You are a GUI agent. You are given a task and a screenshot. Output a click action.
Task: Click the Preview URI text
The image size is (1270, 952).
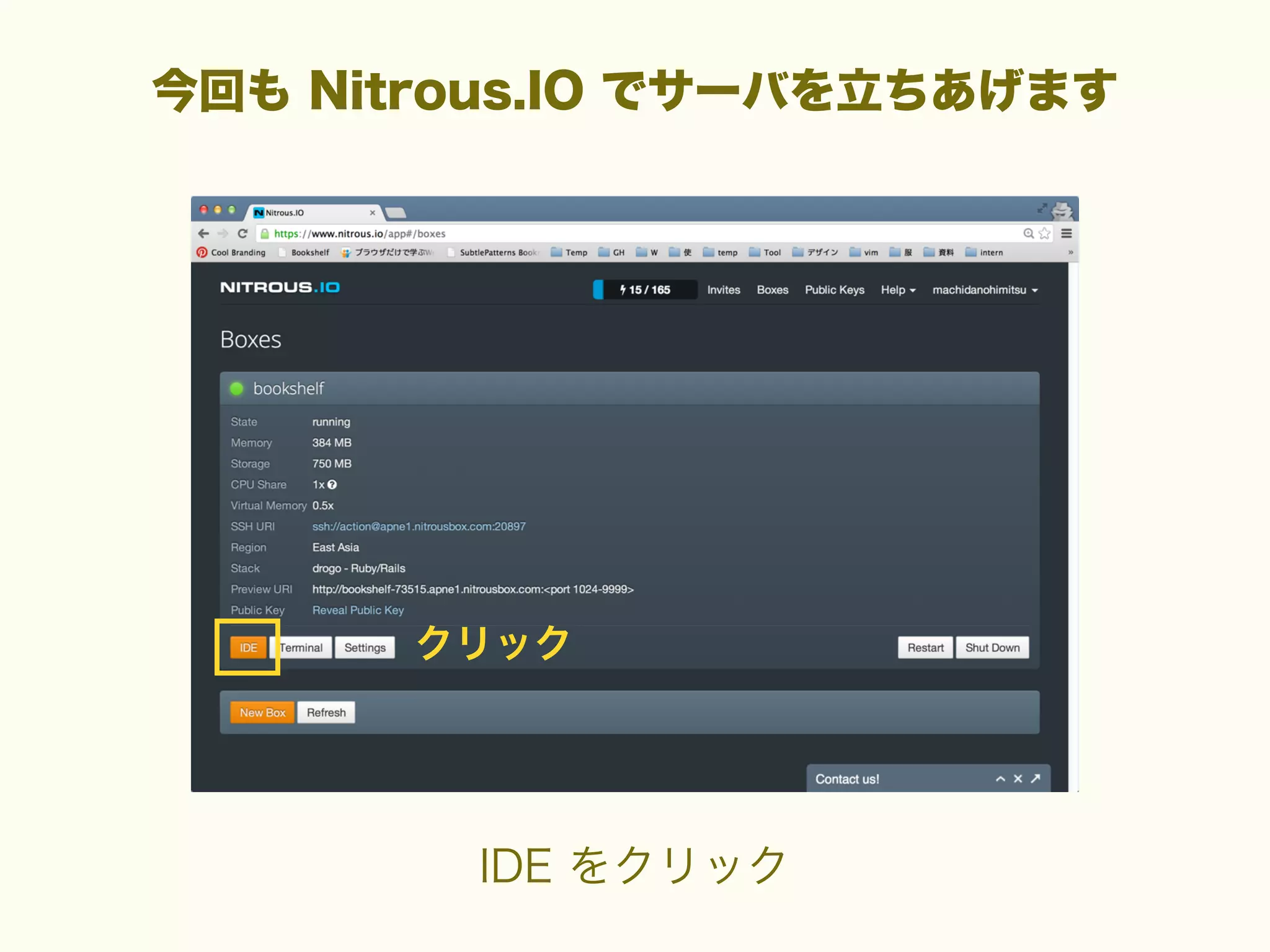click(473, 589)
